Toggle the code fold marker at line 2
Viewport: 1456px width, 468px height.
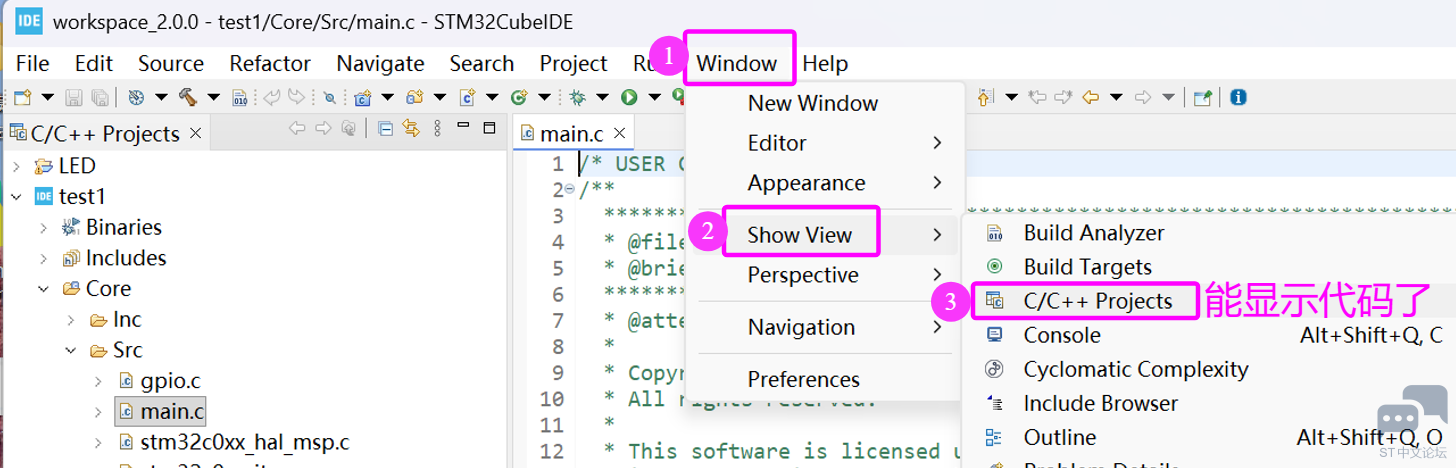pyautogui.click(x=569, y=189)
